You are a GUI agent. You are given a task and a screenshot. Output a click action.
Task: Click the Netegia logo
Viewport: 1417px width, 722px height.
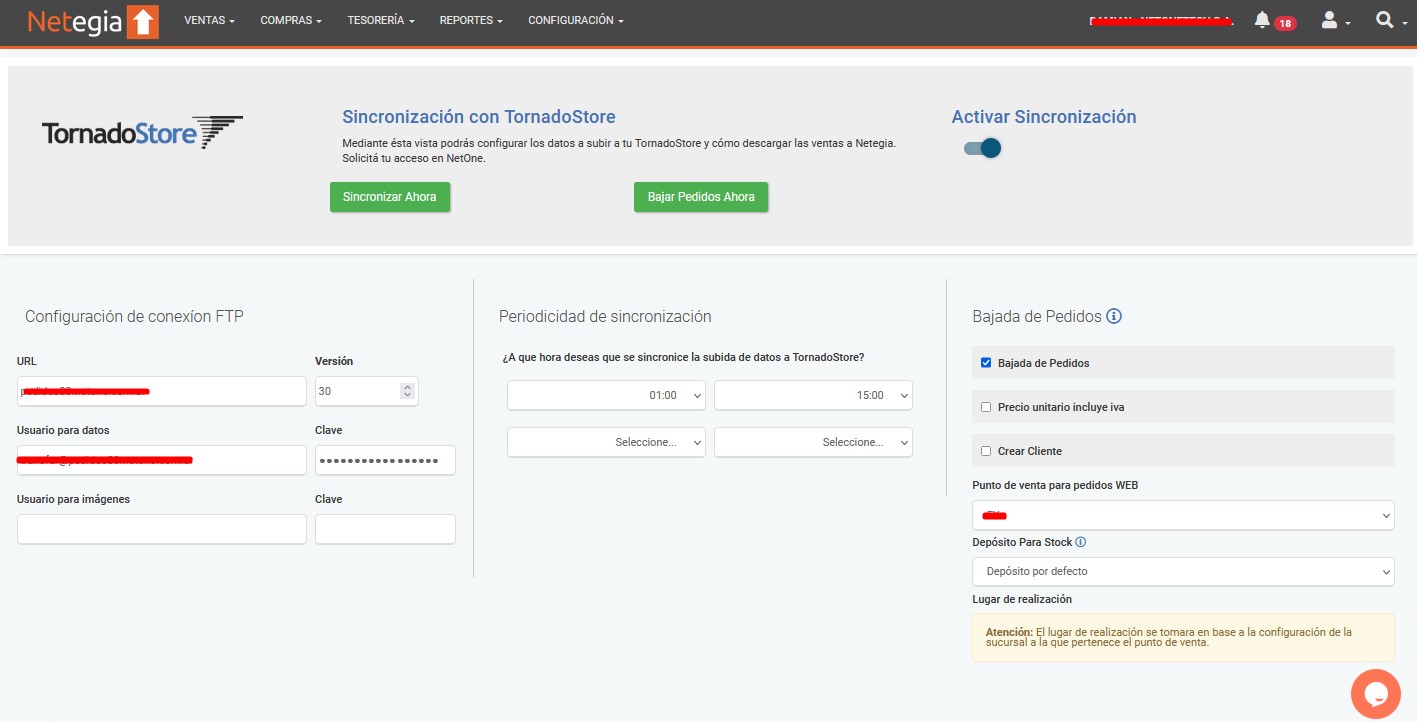coord(93,21)
